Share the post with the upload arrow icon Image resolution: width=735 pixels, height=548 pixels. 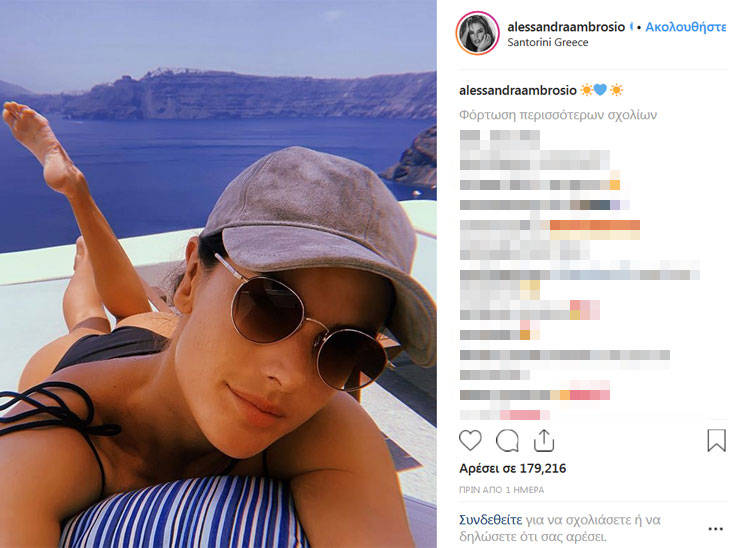click(544, 440)
